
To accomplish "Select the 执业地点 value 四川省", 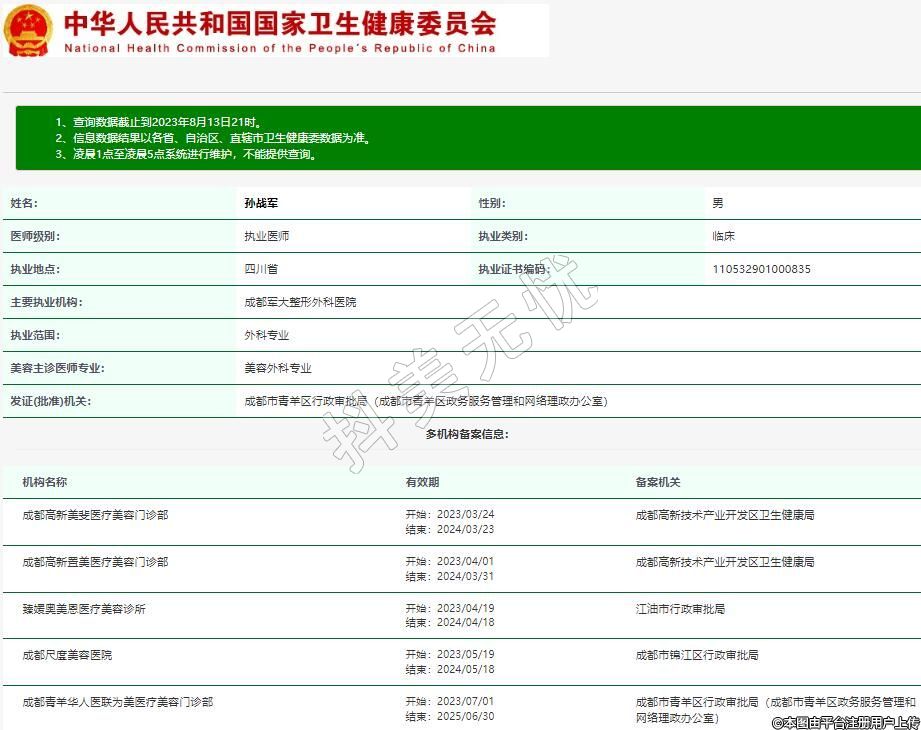I will (261, 269).
